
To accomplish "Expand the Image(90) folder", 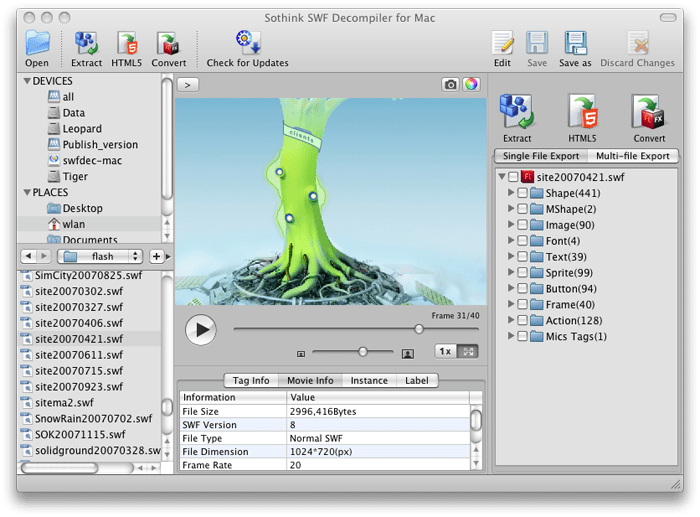I will (511, 225).
